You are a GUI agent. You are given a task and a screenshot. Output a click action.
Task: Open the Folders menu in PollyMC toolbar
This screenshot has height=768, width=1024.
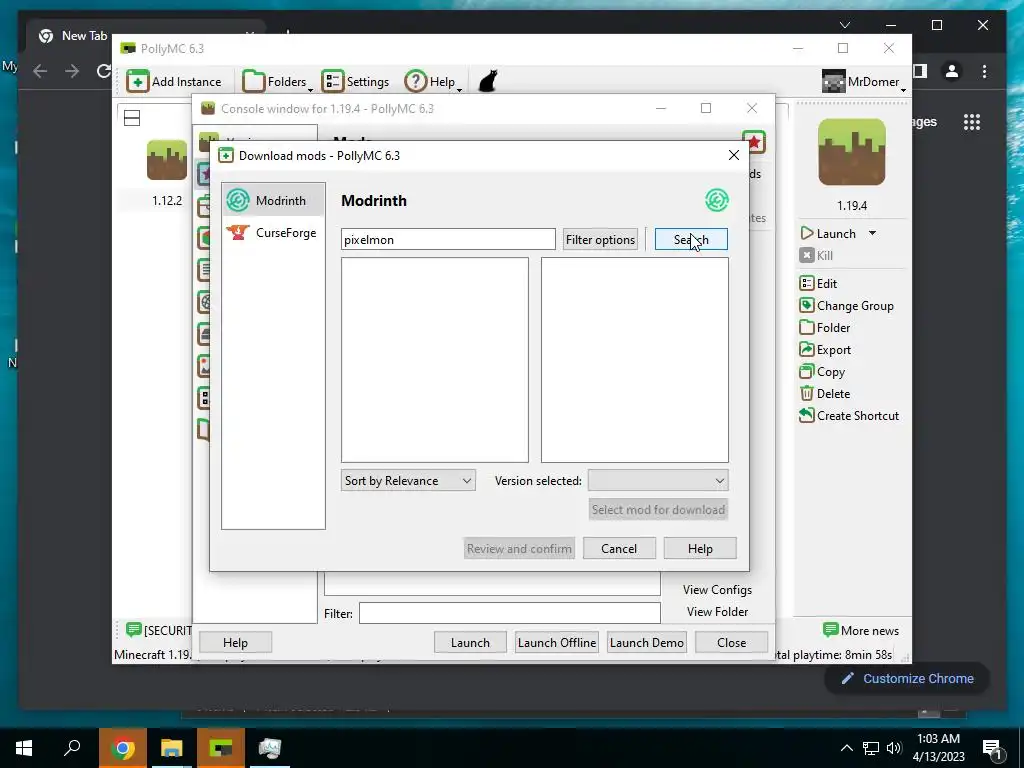pyautogui.click(x=278, y=82)
